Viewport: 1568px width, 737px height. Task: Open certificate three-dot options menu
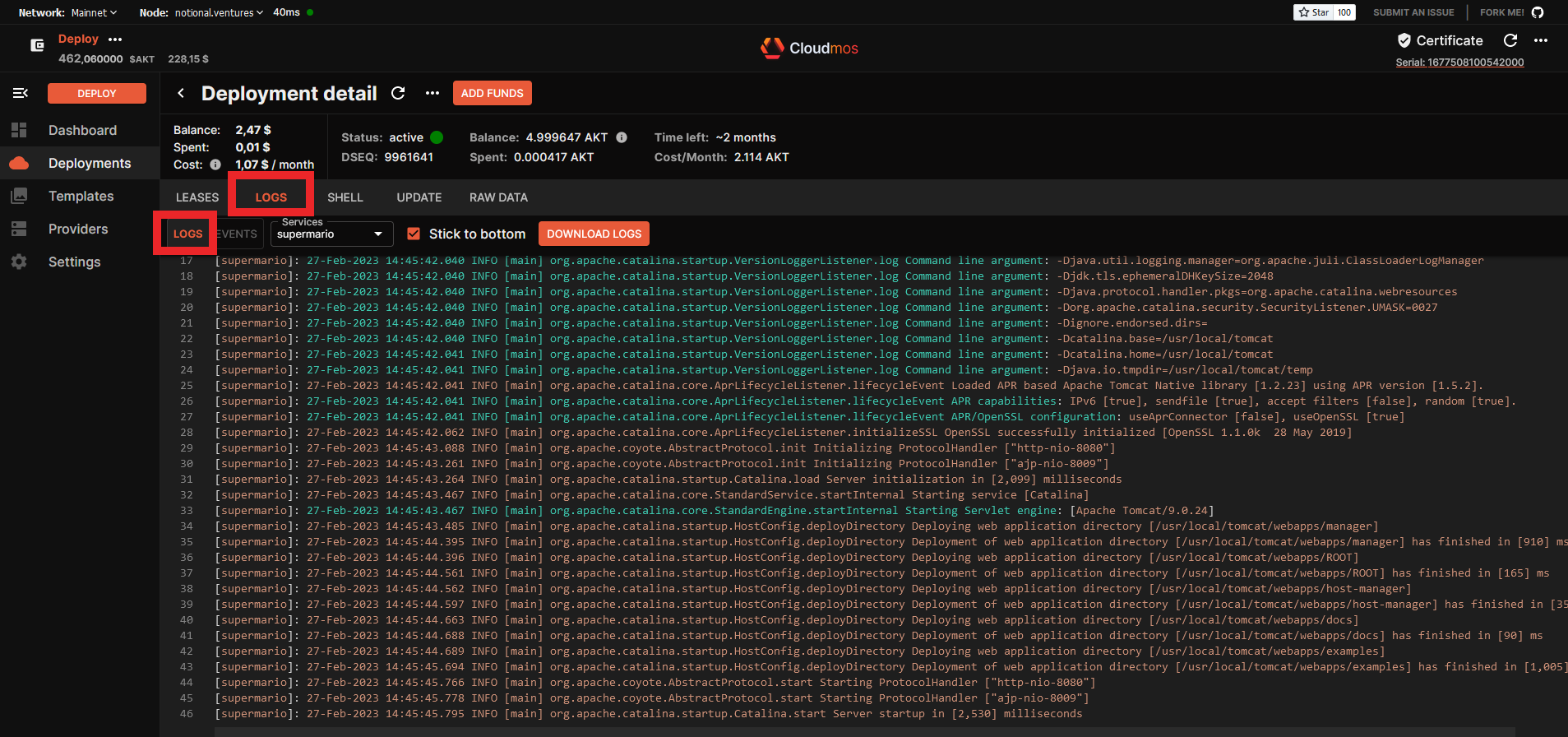click(x=1541, y=40)
